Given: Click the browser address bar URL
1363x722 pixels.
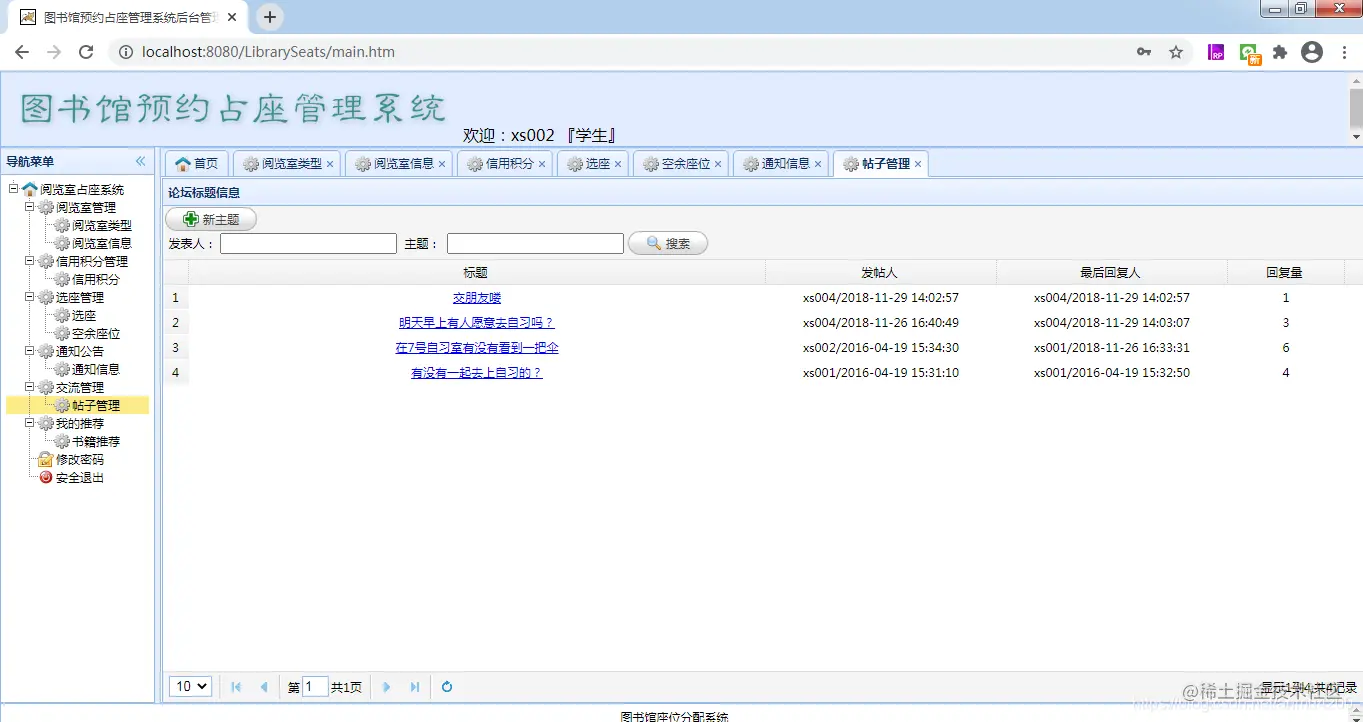Looking at the screenshot, I should [x=268, y=52].
